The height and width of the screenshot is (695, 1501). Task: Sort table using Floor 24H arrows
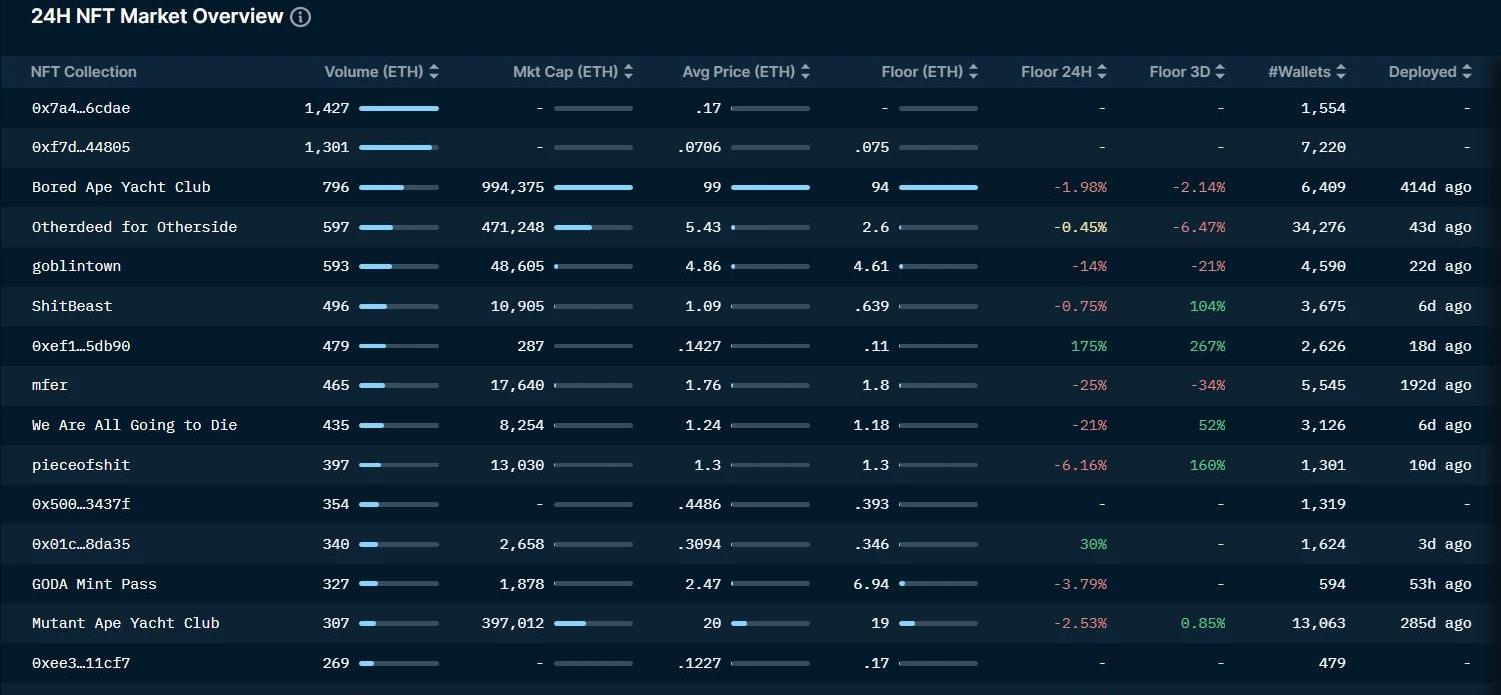click(x=1102, y=72)
